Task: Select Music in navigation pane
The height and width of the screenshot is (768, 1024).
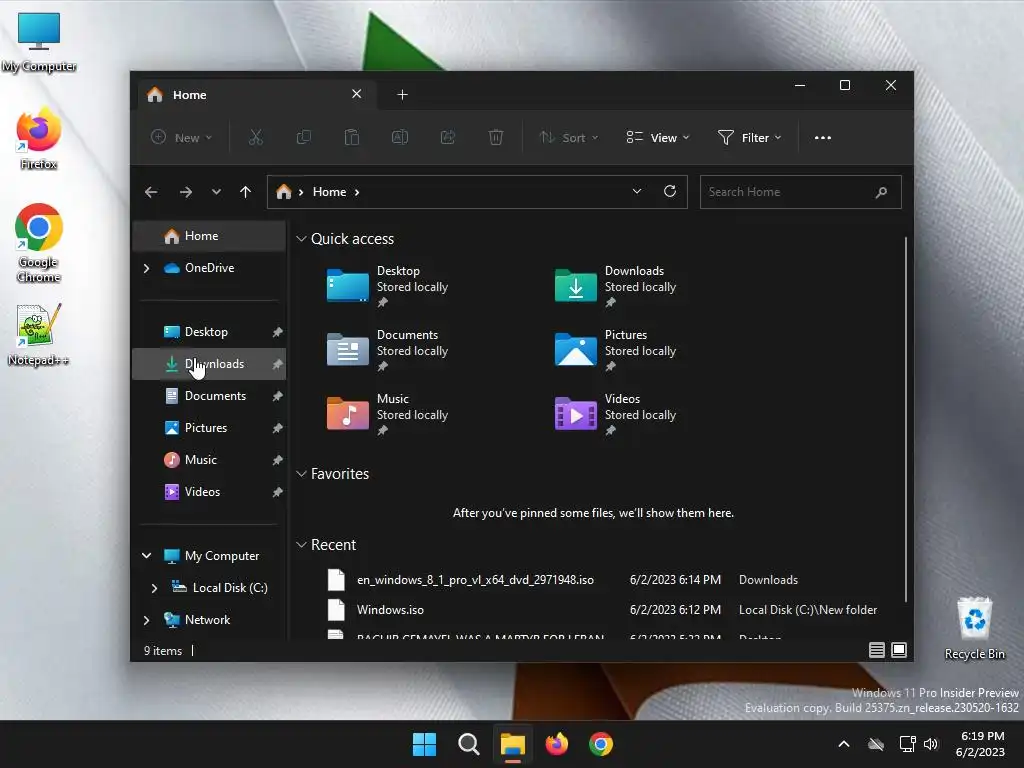Action: pyautogui.click(x=209, y=460)
